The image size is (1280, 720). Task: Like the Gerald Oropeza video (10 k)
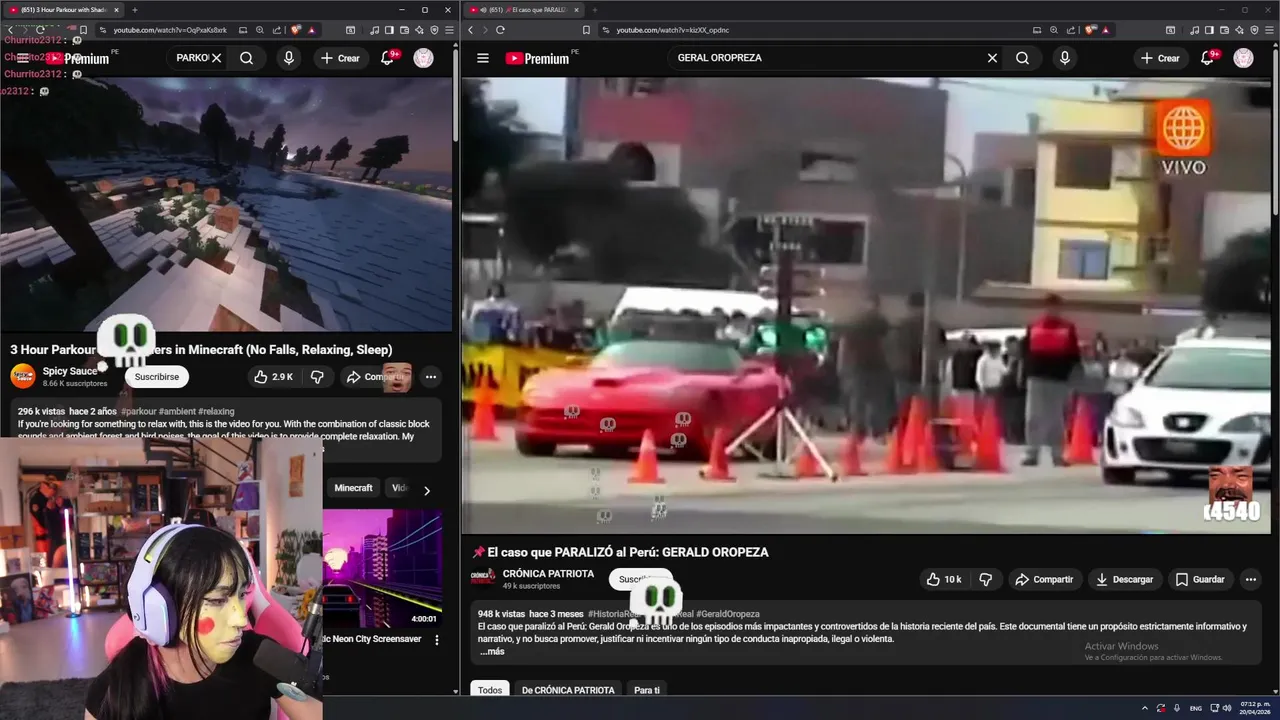[943, 579]
